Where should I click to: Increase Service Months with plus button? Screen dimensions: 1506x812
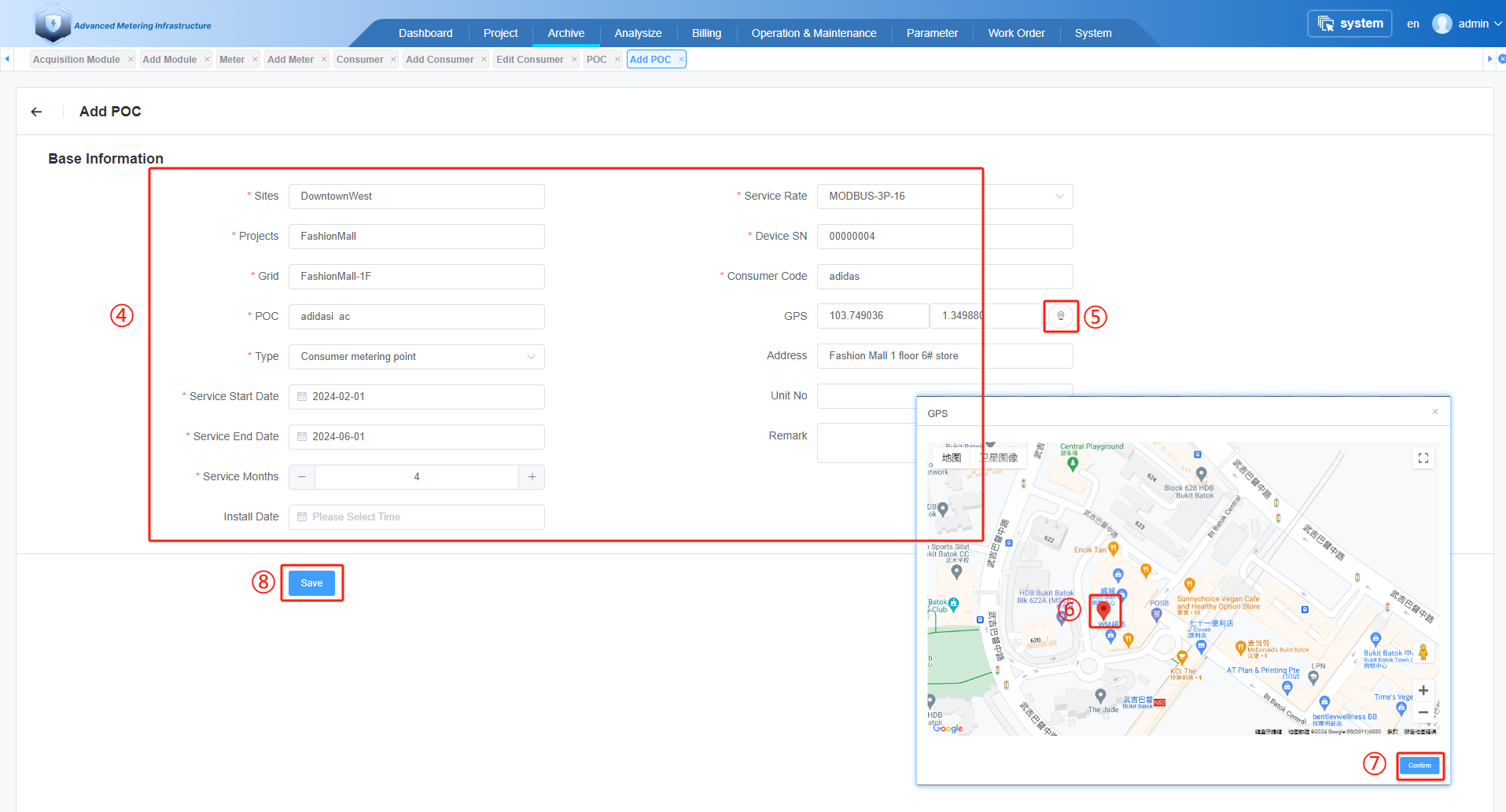click(x=532, y=477)
